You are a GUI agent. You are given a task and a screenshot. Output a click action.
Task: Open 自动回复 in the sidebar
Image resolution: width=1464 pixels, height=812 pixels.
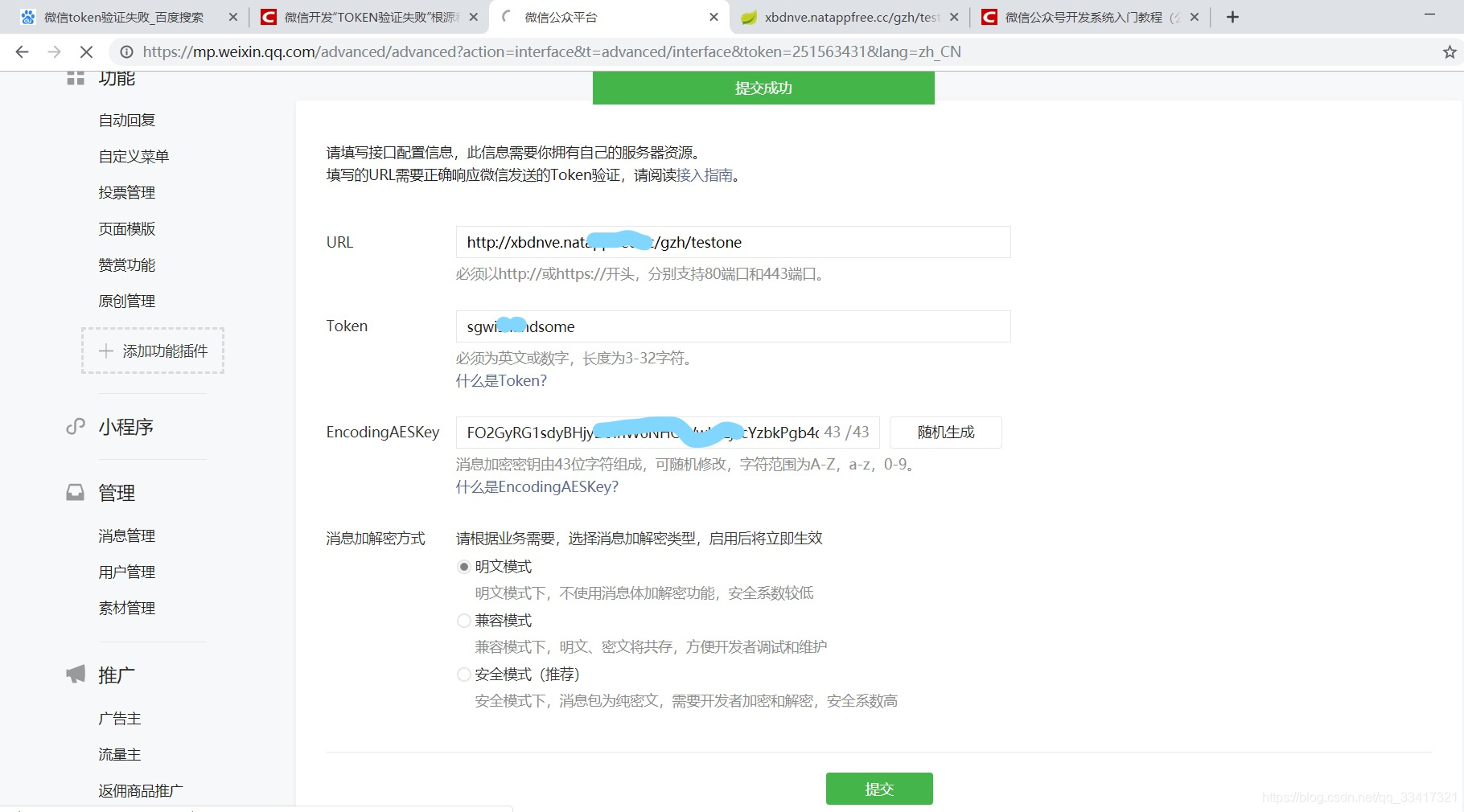coord(127,121)
